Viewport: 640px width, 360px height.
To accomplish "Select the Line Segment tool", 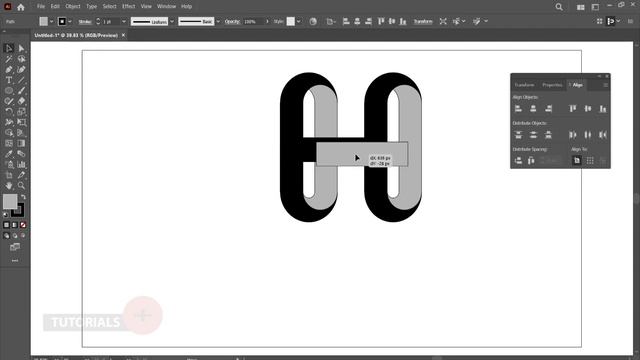I will 22,80.
